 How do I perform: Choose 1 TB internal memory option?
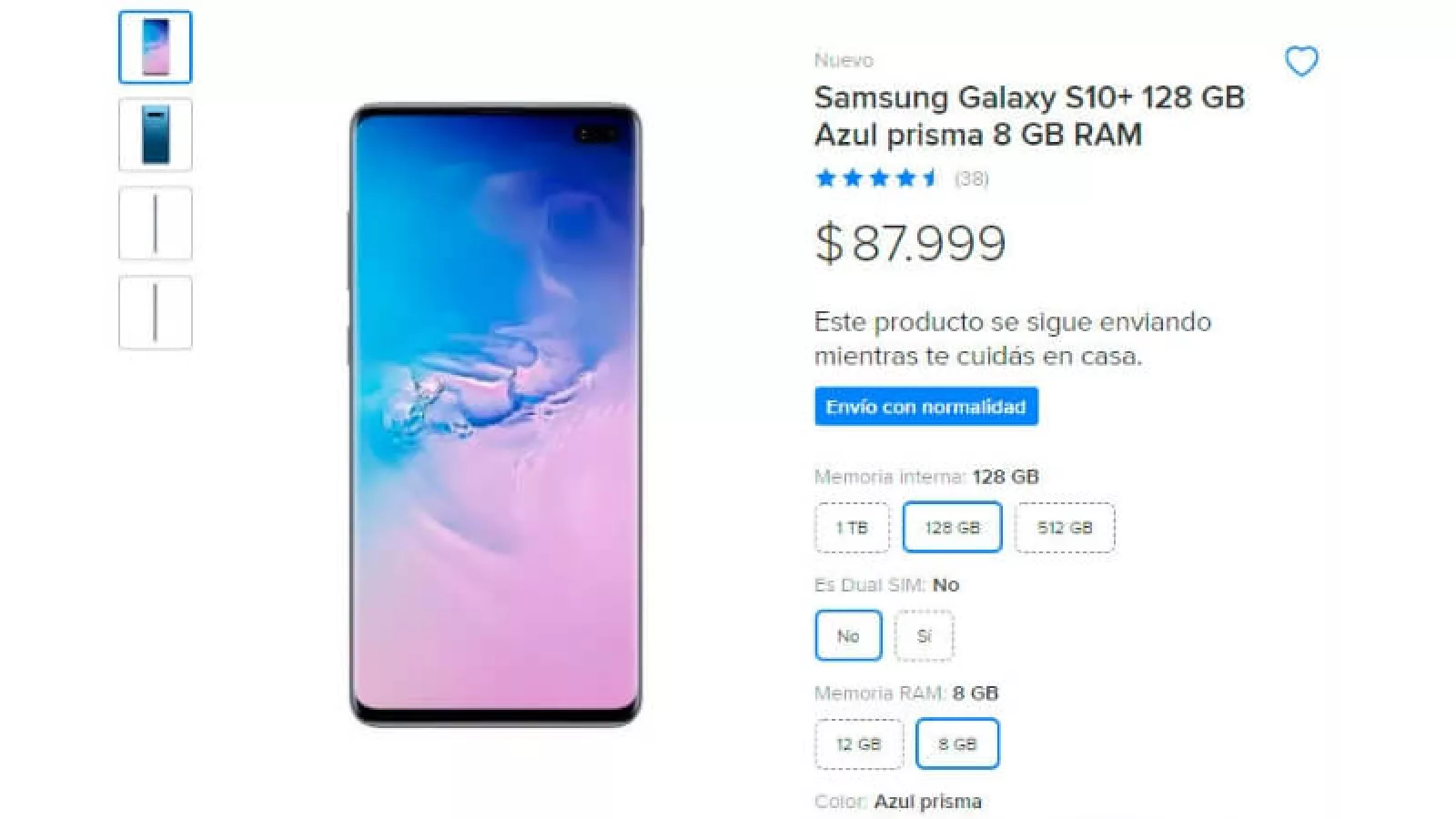(x=852, y=528)
